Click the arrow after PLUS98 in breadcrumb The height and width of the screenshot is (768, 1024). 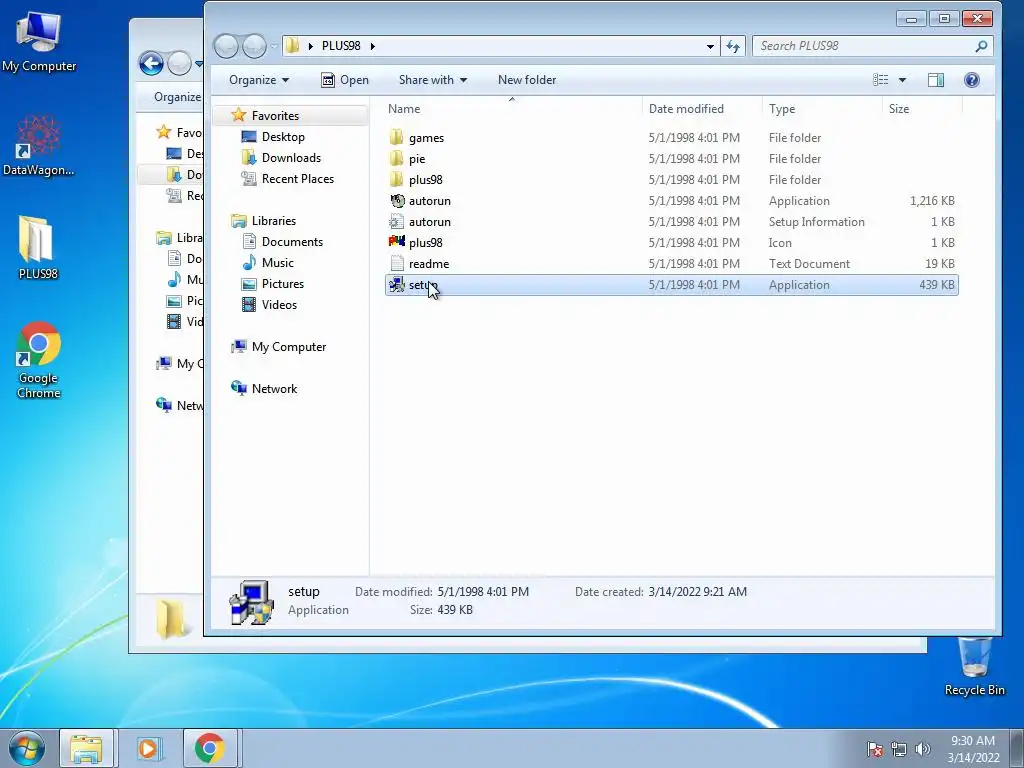coord(373,46)
